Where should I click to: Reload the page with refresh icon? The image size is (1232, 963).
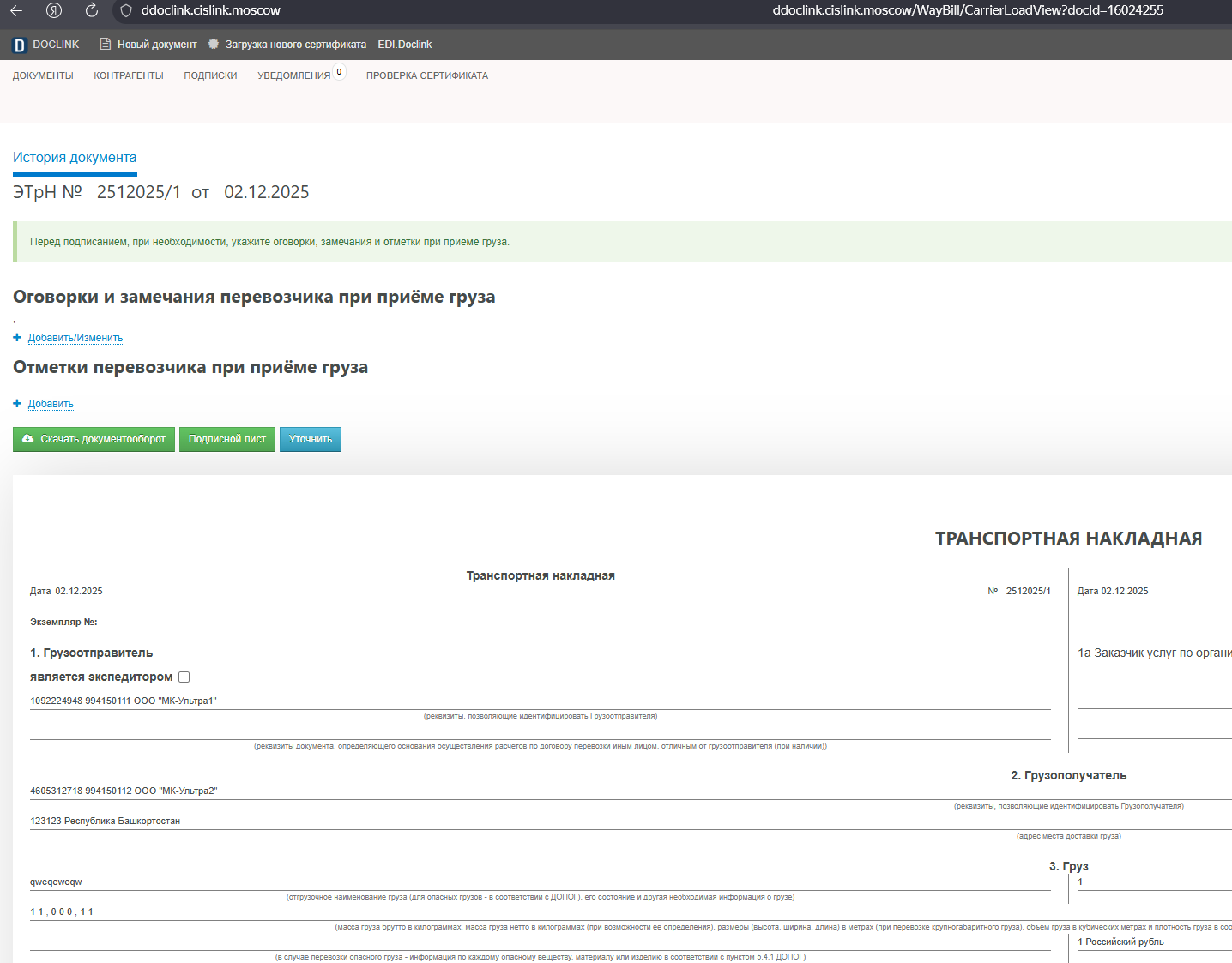91,10
